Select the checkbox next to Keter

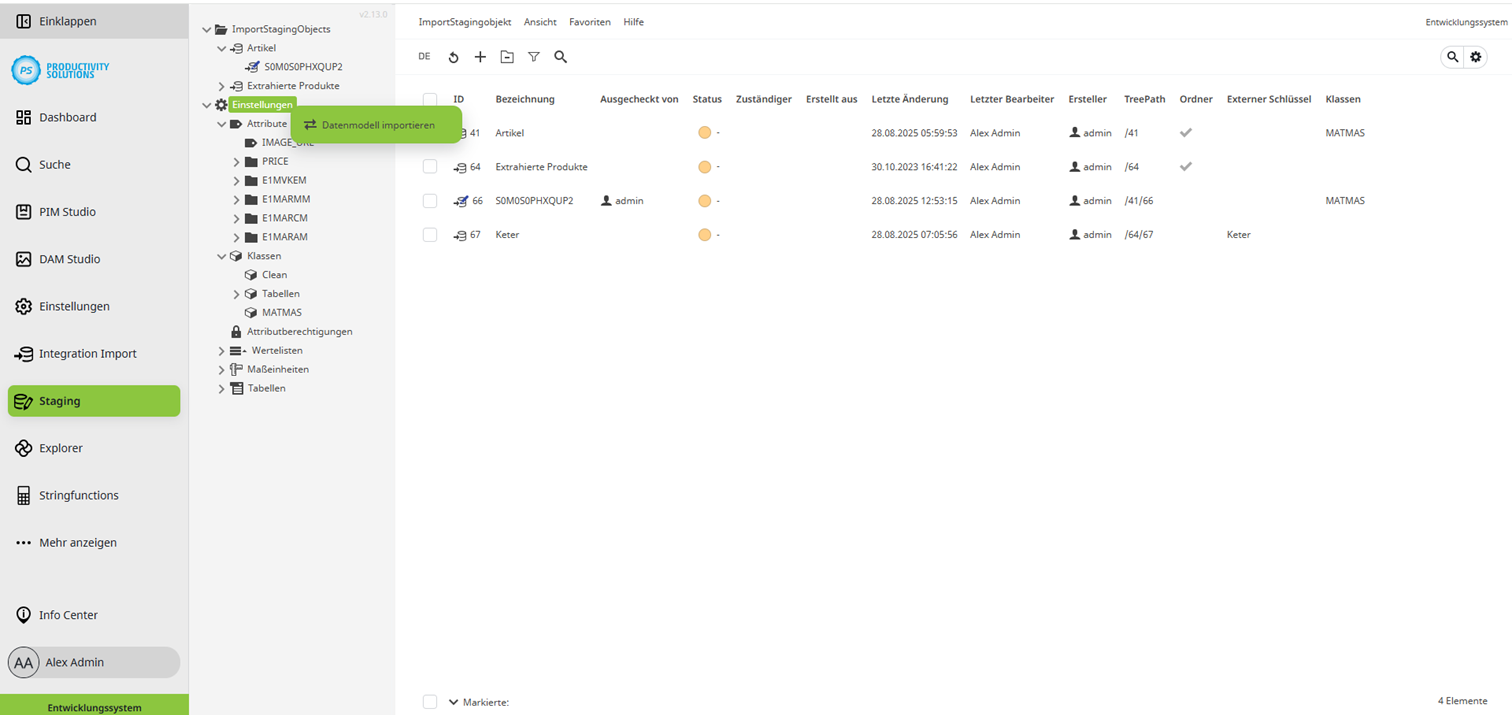click(430, 234)
